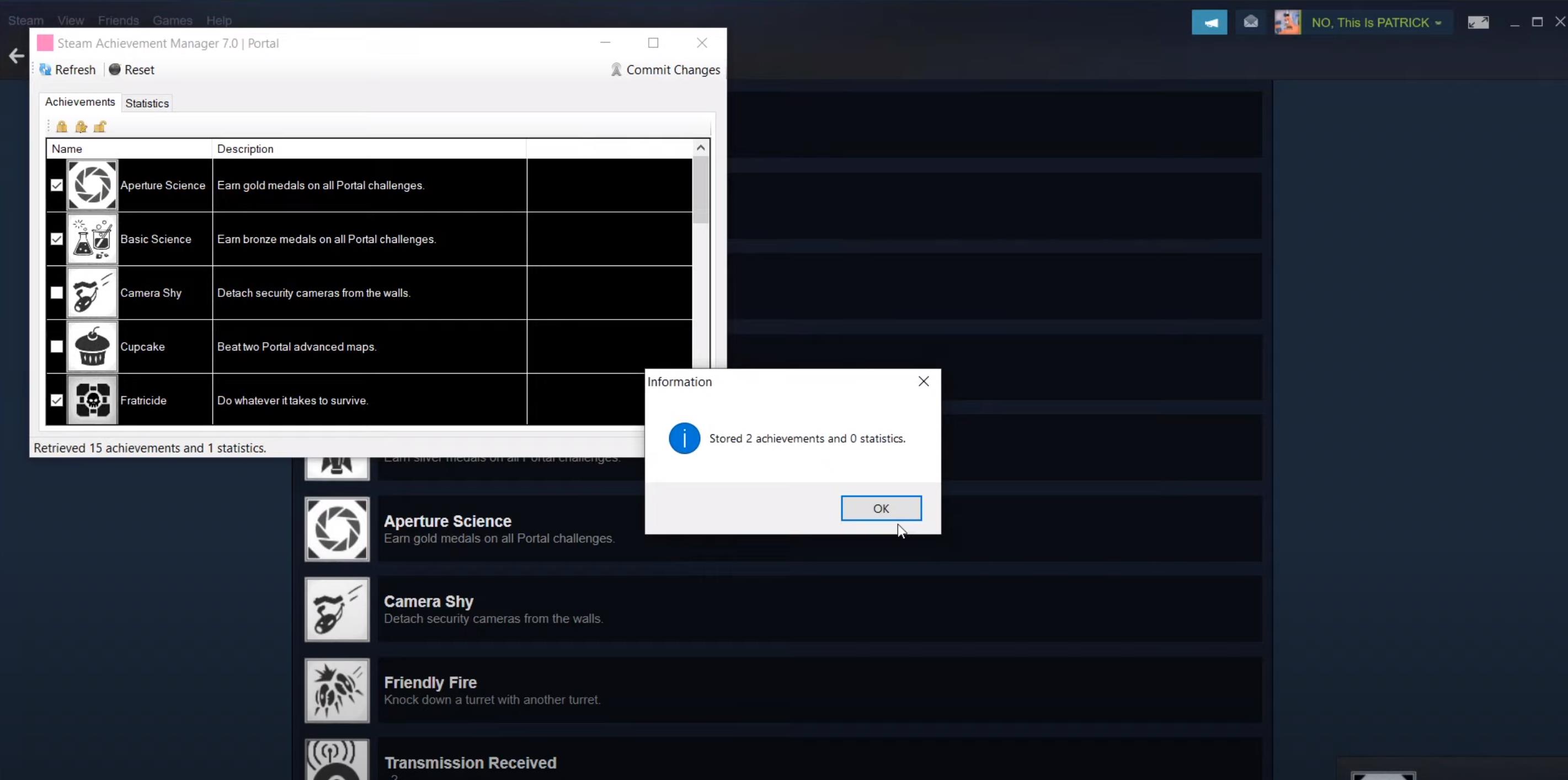Screen dimensions: 1568x780
Task: Click the Refresh toolbar button
Action: (x=67, y=70)
